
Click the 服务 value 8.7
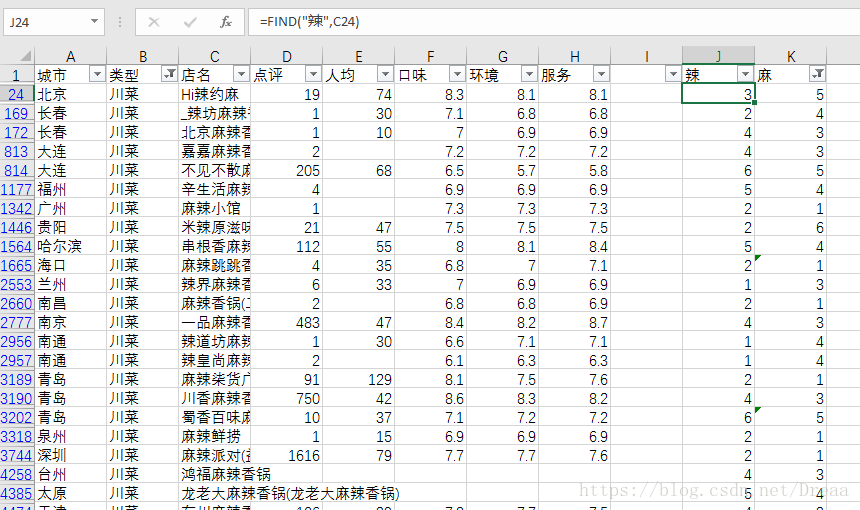575,322
